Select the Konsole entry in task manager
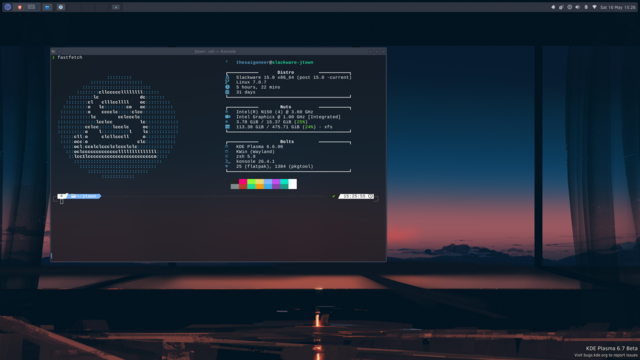The image size is (640, 360). (x=116, y=7)
